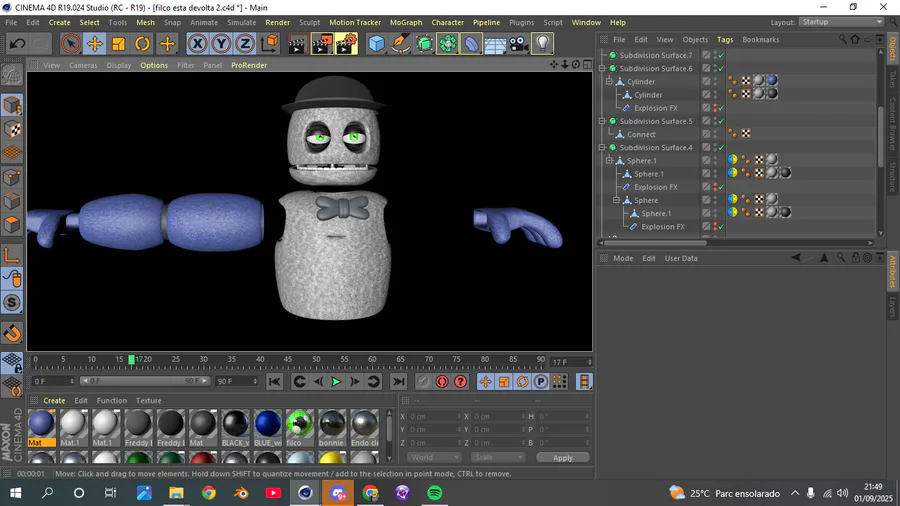Play the animation forward
This screenshot has width=900, height=506.
(336, 382)
